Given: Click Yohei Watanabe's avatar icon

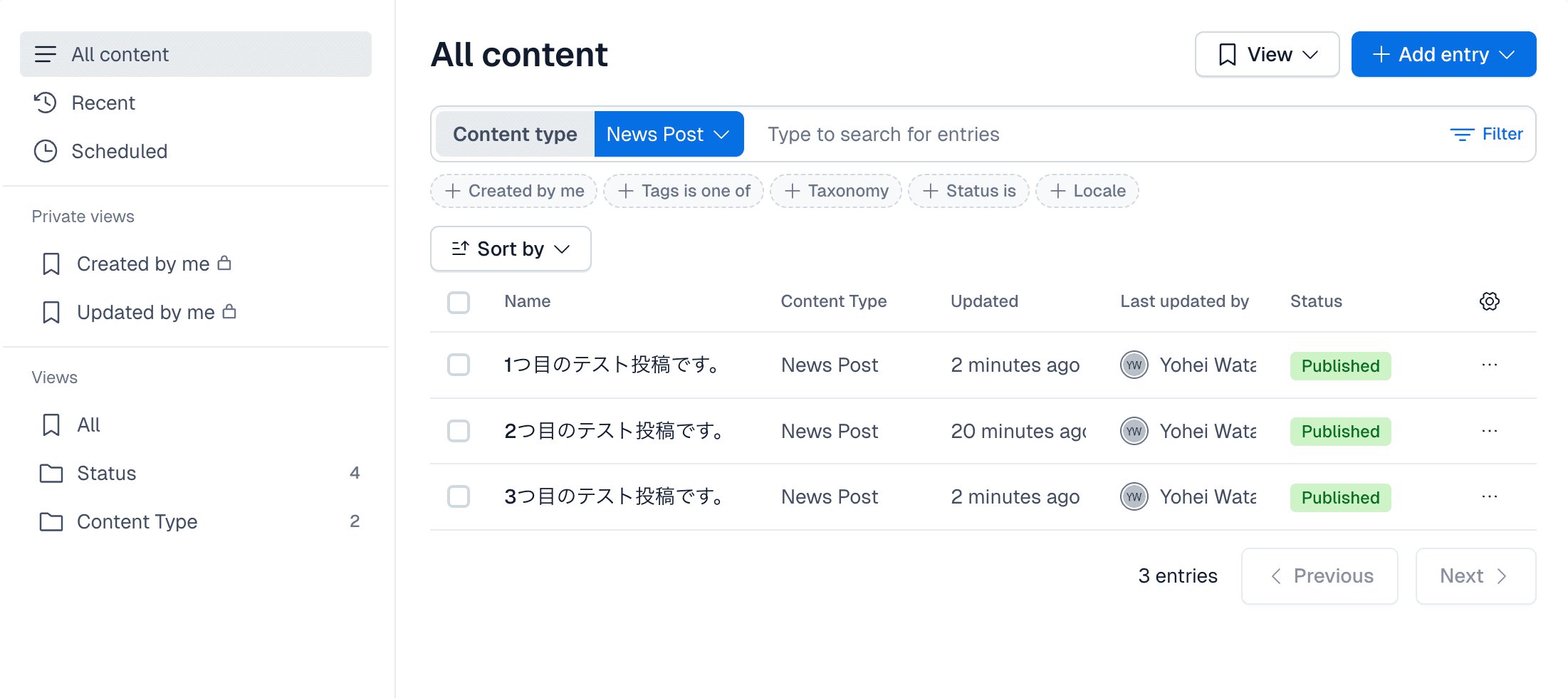Looking at the screenshot, I should [1134, 365].
